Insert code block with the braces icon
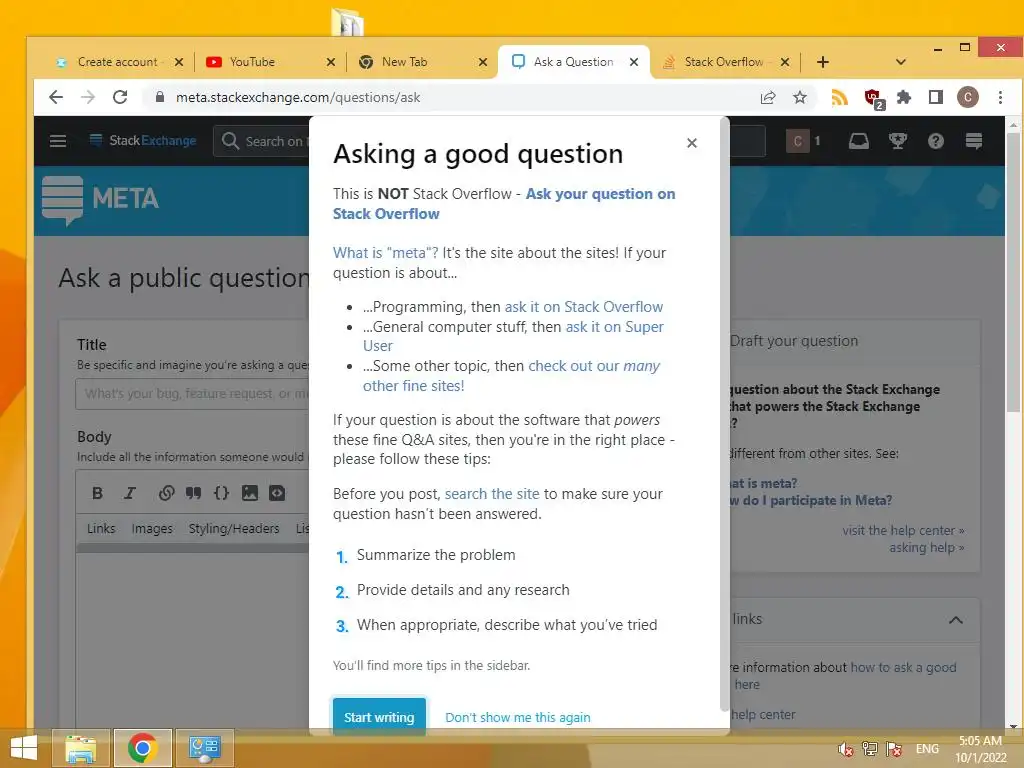The height and width of the screenshot is (768, 1024). pyautogui.click(x=221, y=493)
